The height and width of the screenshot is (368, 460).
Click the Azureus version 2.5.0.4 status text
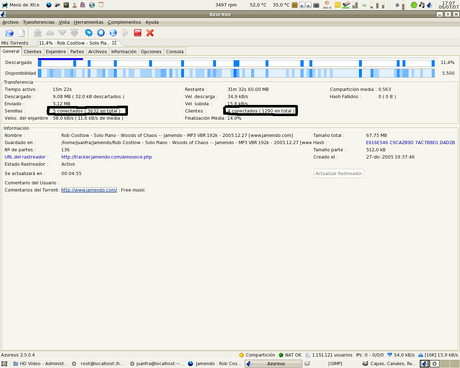coord(18,355)
